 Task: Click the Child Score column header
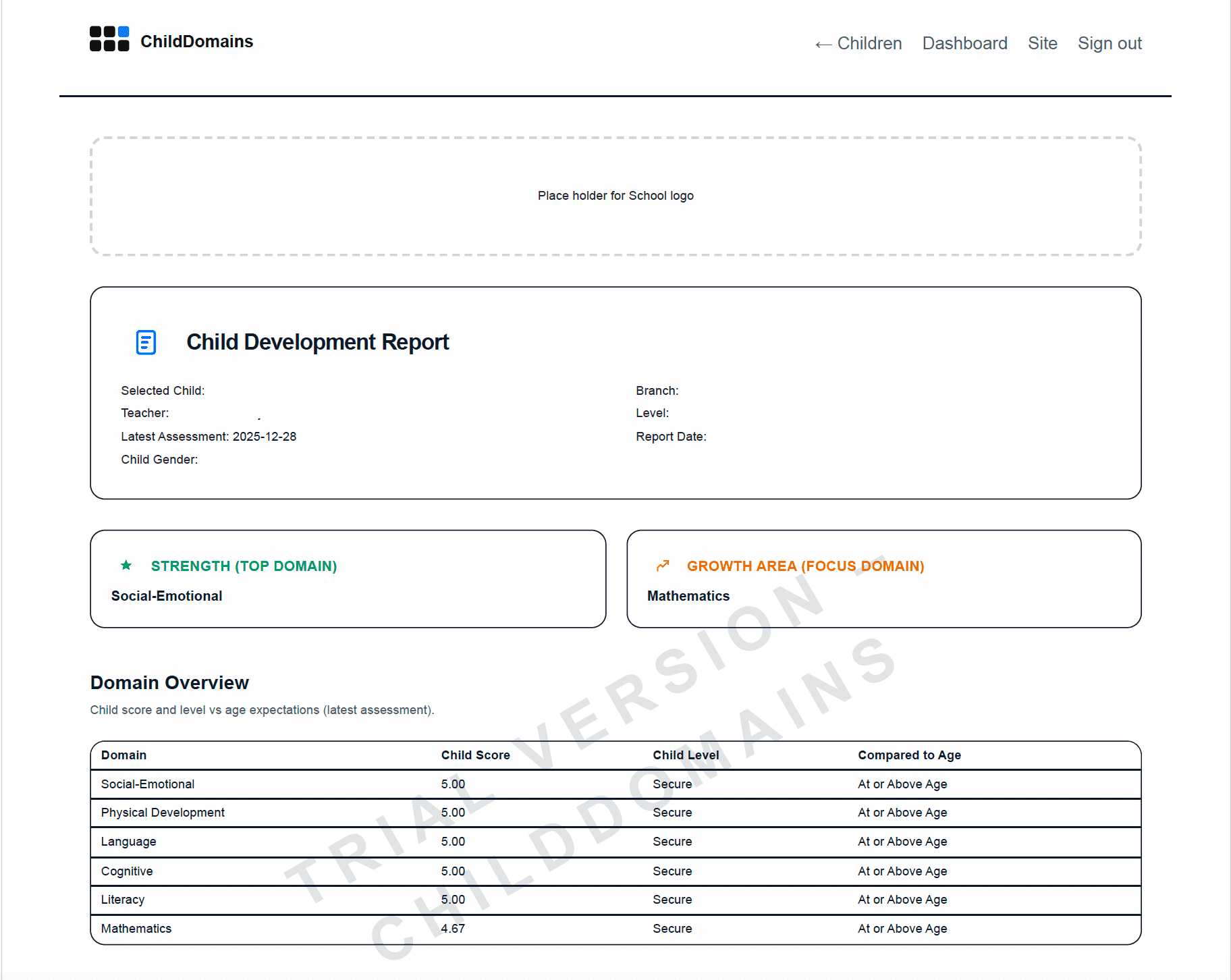click(476, 755)
